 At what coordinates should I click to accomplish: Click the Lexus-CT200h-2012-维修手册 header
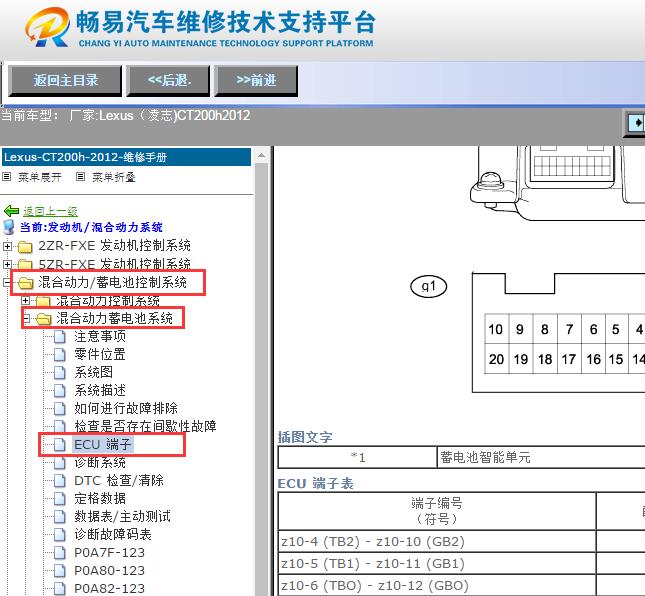pyautogui.click(x=126, y=157)
